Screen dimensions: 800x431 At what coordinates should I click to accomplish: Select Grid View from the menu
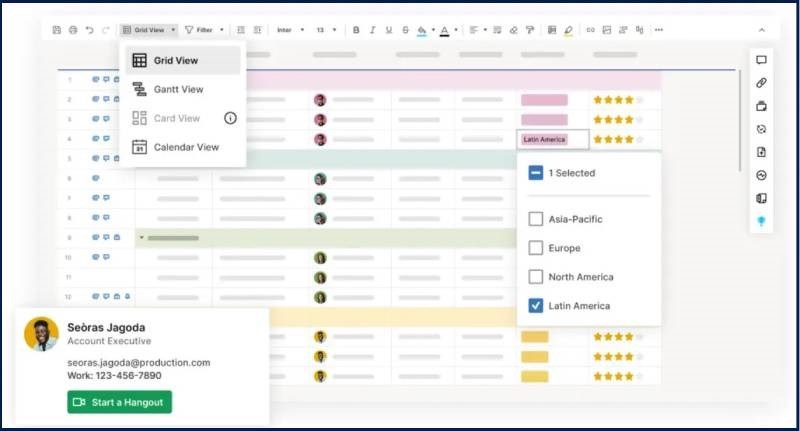tap(183, 60)
